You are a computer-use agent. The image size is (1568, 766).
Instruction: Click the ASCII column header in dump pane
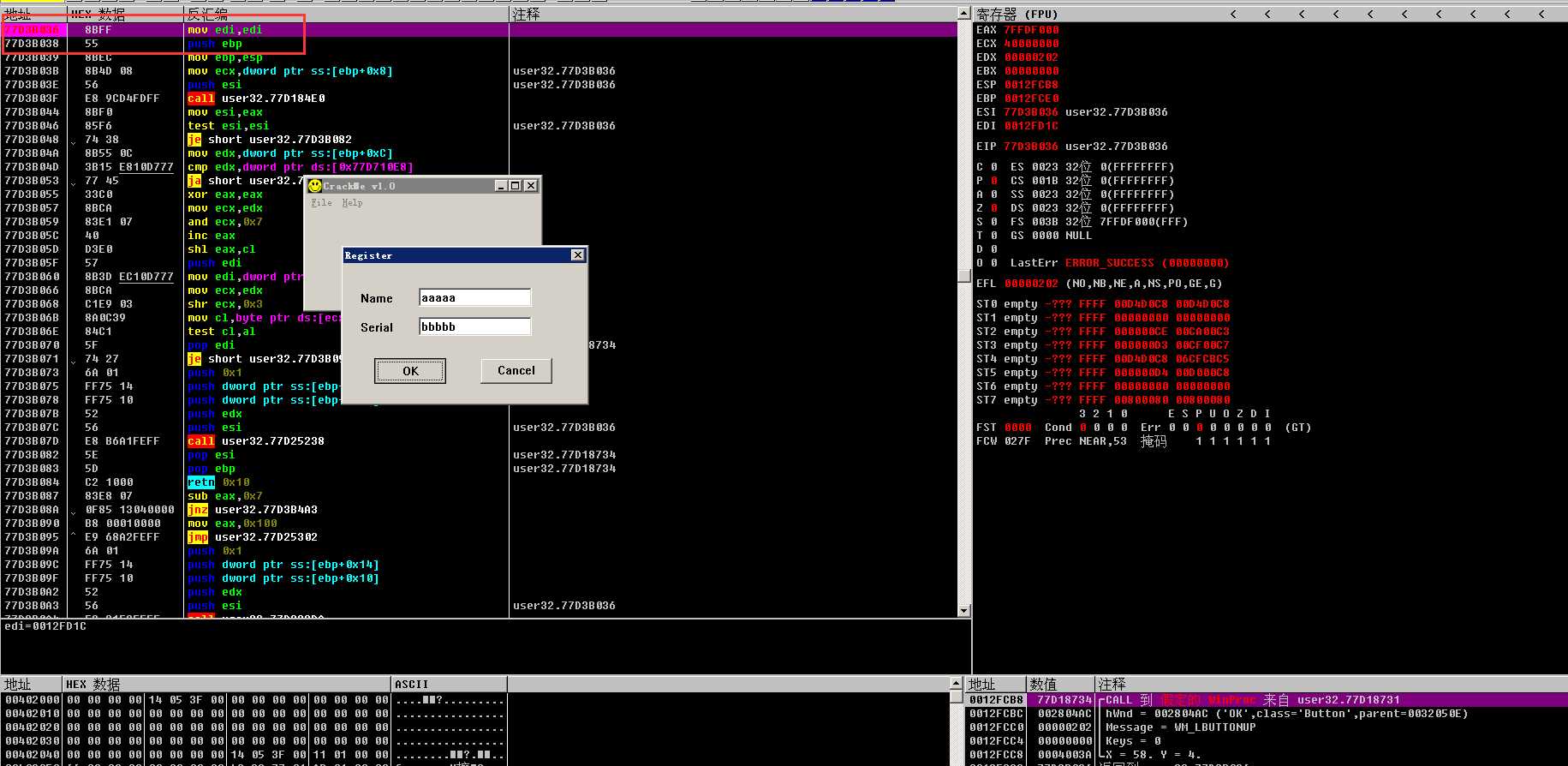click(450, 685)
